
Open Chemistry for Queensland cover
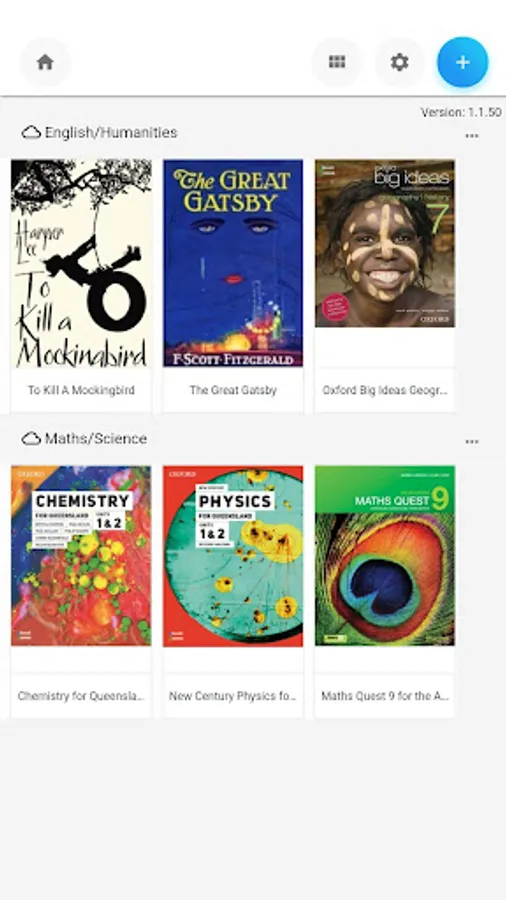[x=81, y=556]
